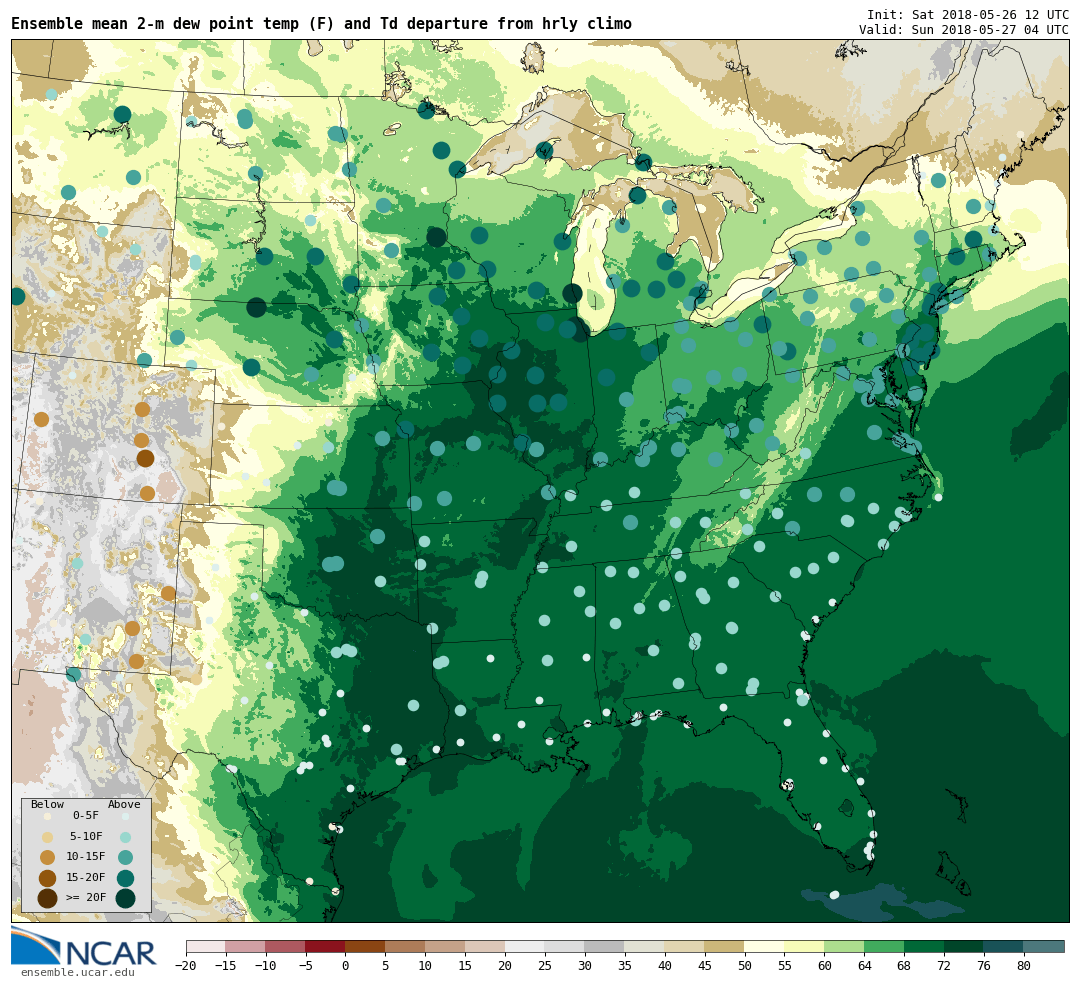Pick the colorbar swatch between 55 and 60

(x=805, y=946)
